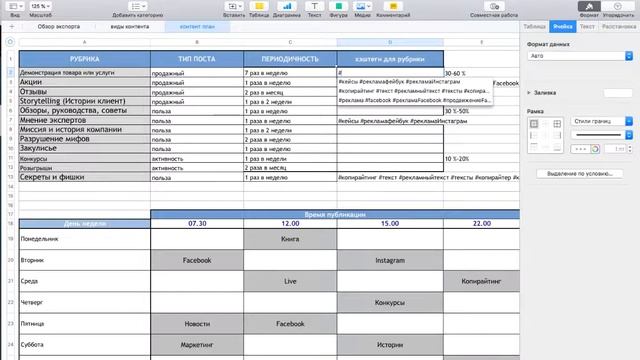640x360 pixels.
Task: Switch to sheet tab виды контента
Action: pos(130,27)
